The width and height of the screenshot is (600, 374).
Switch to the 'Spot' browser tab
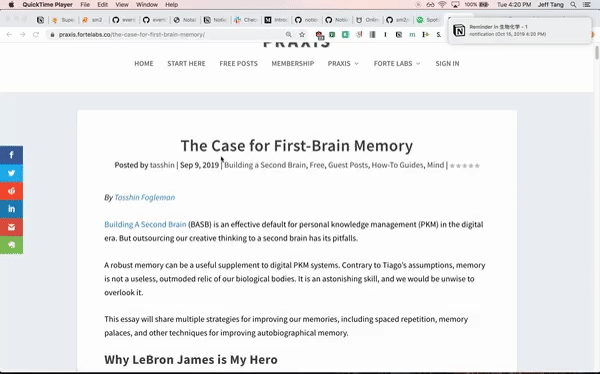click(429, 20)
